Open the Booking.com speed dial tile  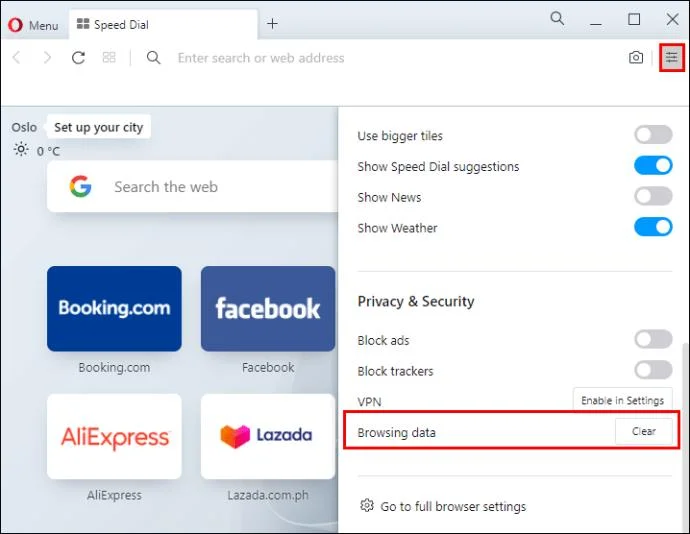click(114, 309)
